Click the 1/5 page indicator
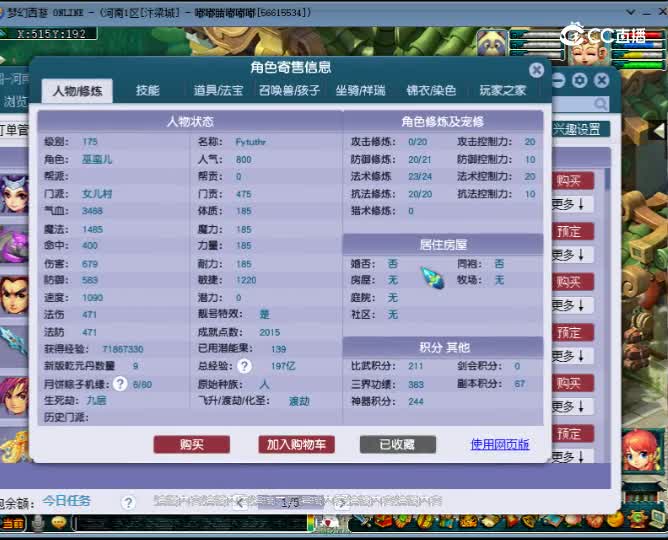The image size is (668, 540). coord(291,503)
